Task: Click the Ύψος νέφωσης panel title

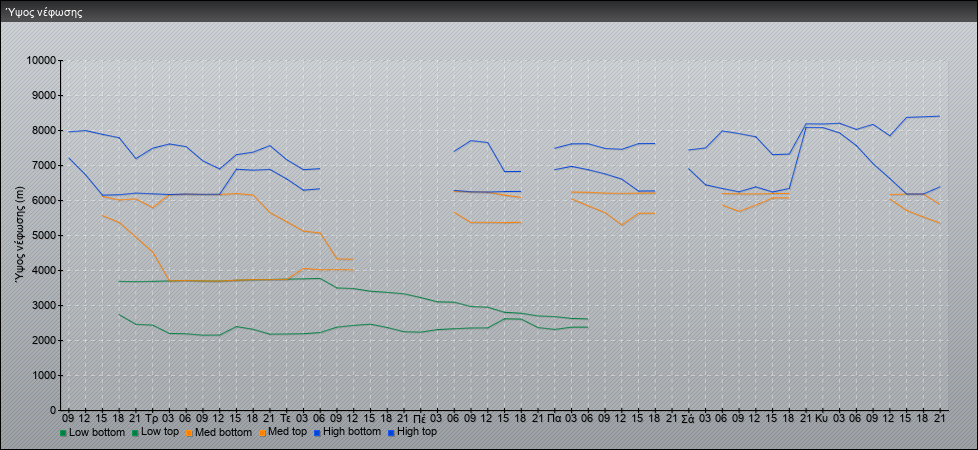Action: [x=44, y=13]
